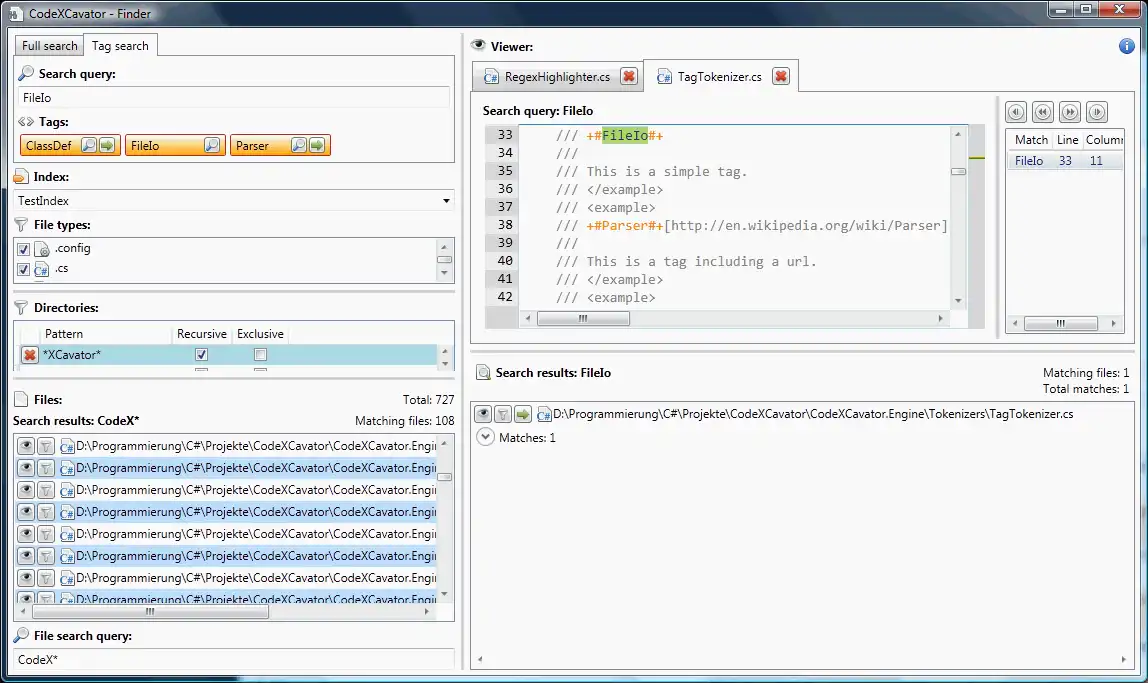The image size is (1148, 683).
Task: Click the match marker on viewer overview bar
Action: (976, 158)
